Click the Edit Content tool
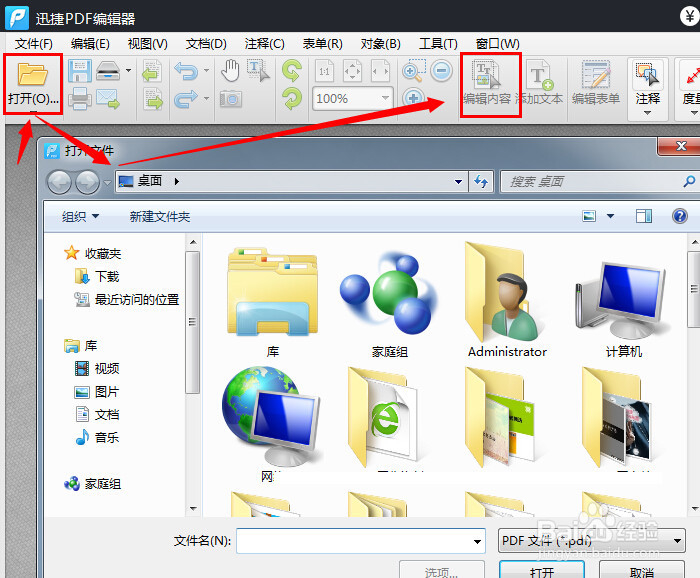This screenshot has width=700, height=578. 488,84
